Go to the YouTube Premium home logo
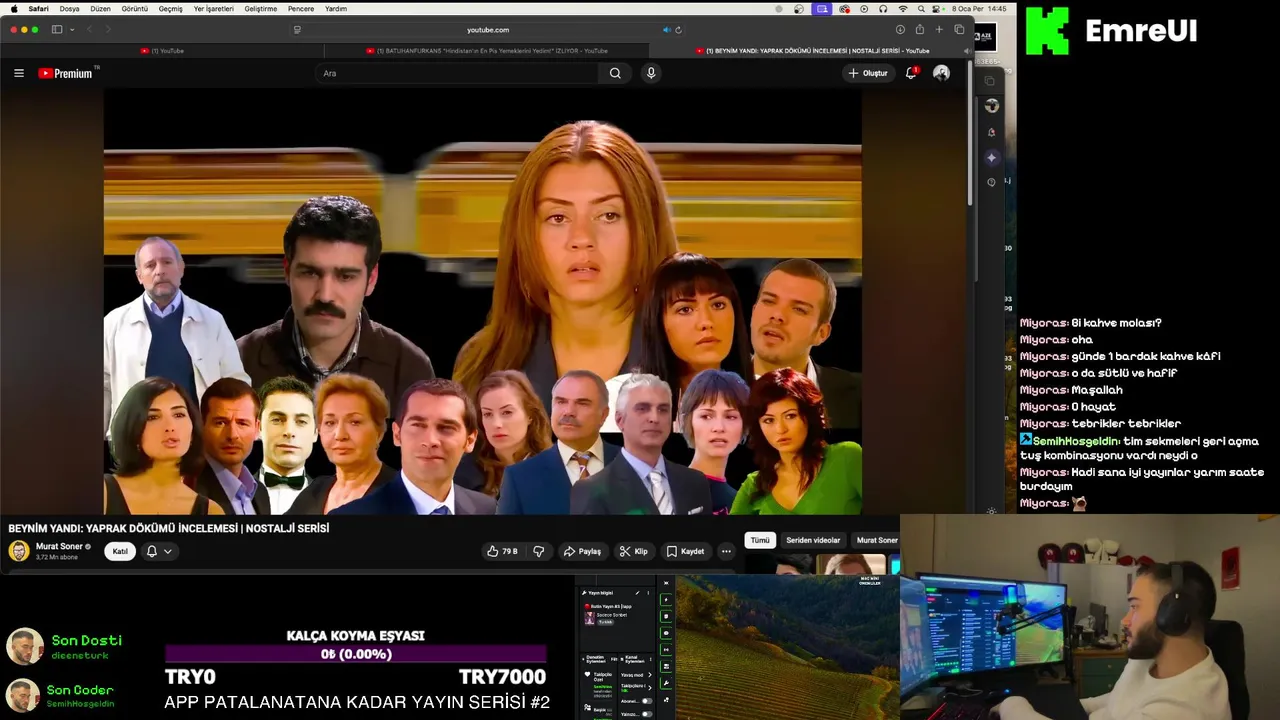 [x=68, y=73]
